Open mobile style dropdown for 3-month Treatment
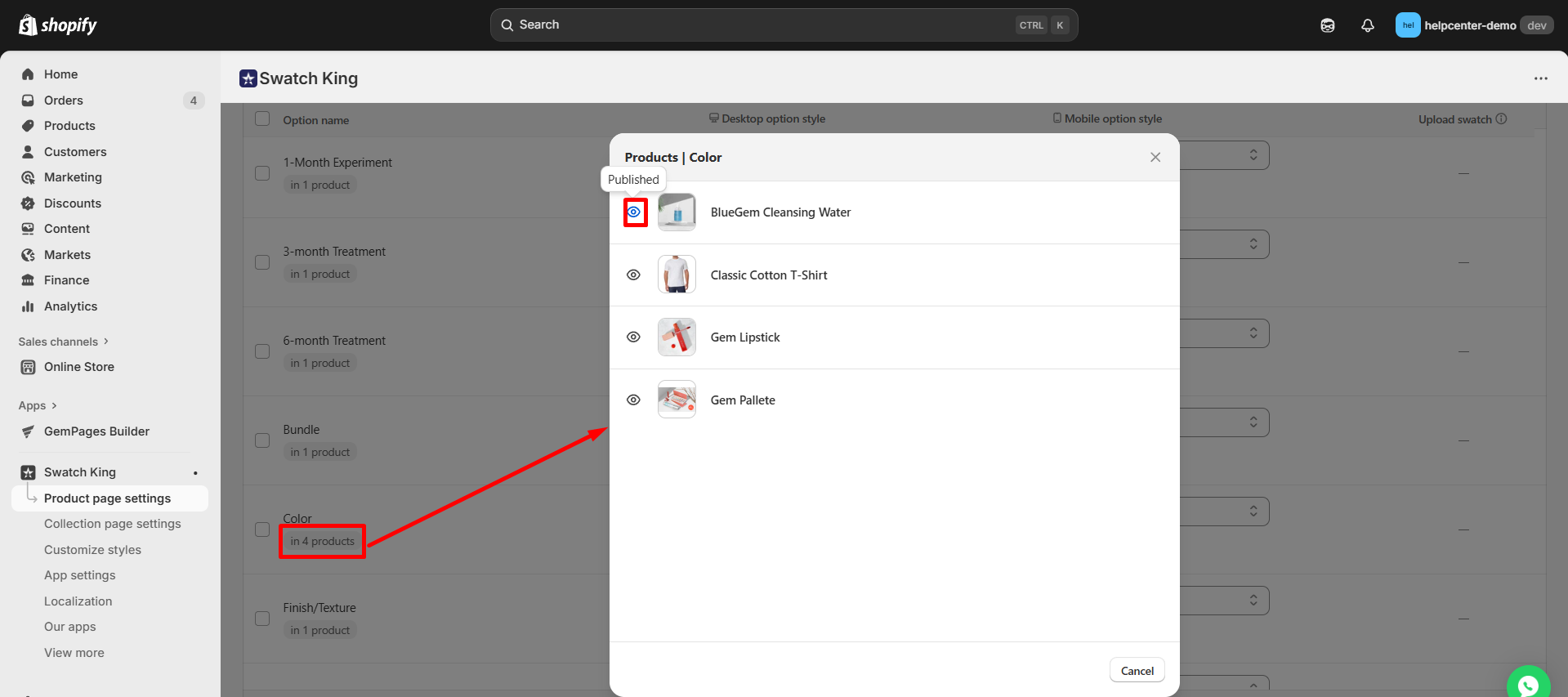This screenshot has width=1568, height=697. click(x=1224, y=244)
